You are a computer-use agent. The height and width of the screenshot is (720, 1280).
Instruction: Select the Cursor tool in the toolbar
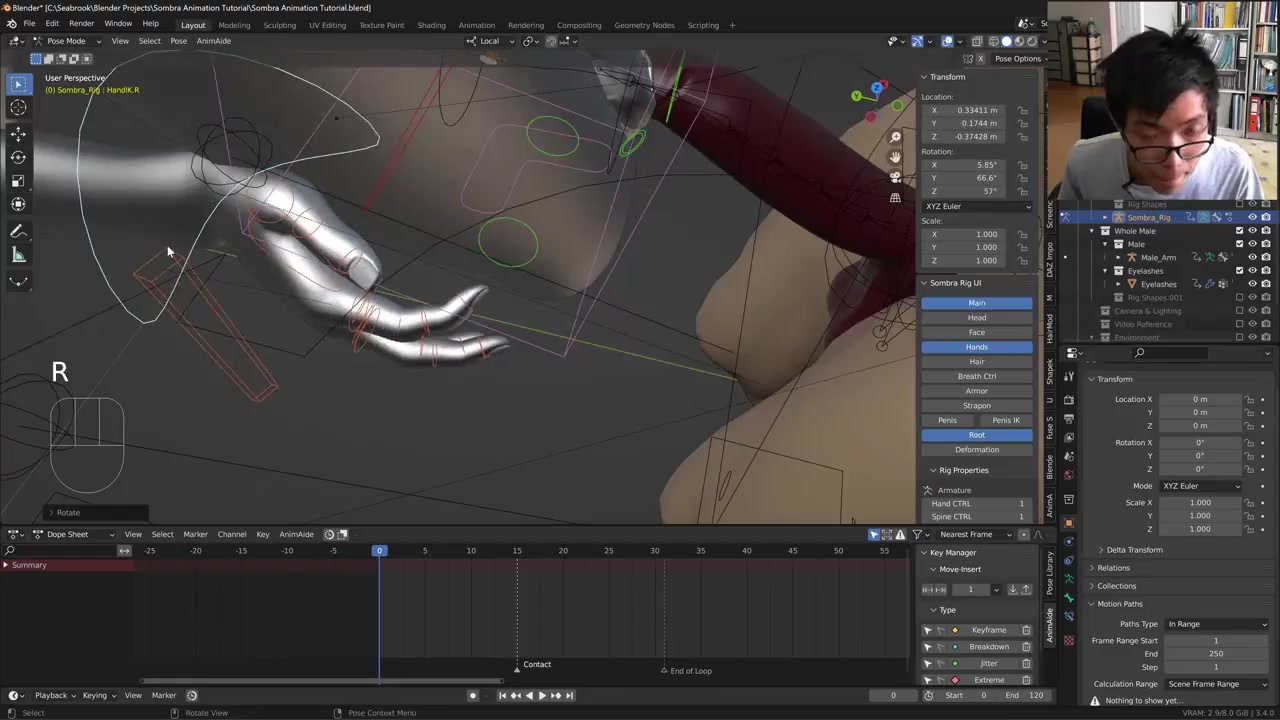18,108
